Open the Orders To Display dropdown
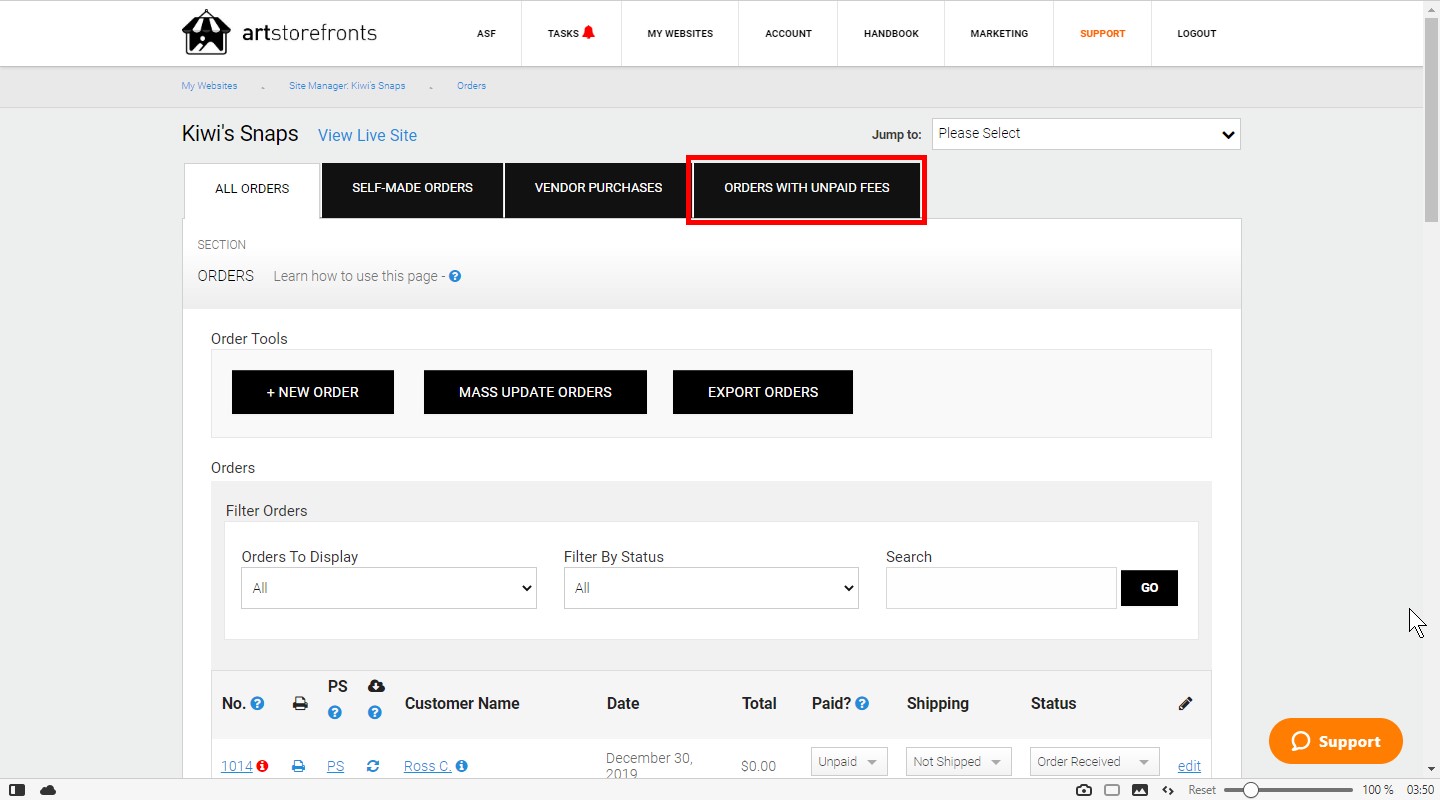This screenshot has height=800, width=1440. tap(389, 588)
